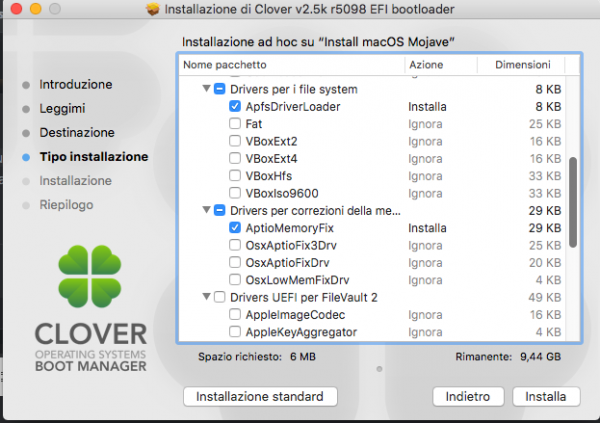Check the OsxAptioFix3Drv checkbox
This screenshot has height=423, width=600.
(235, 245)
